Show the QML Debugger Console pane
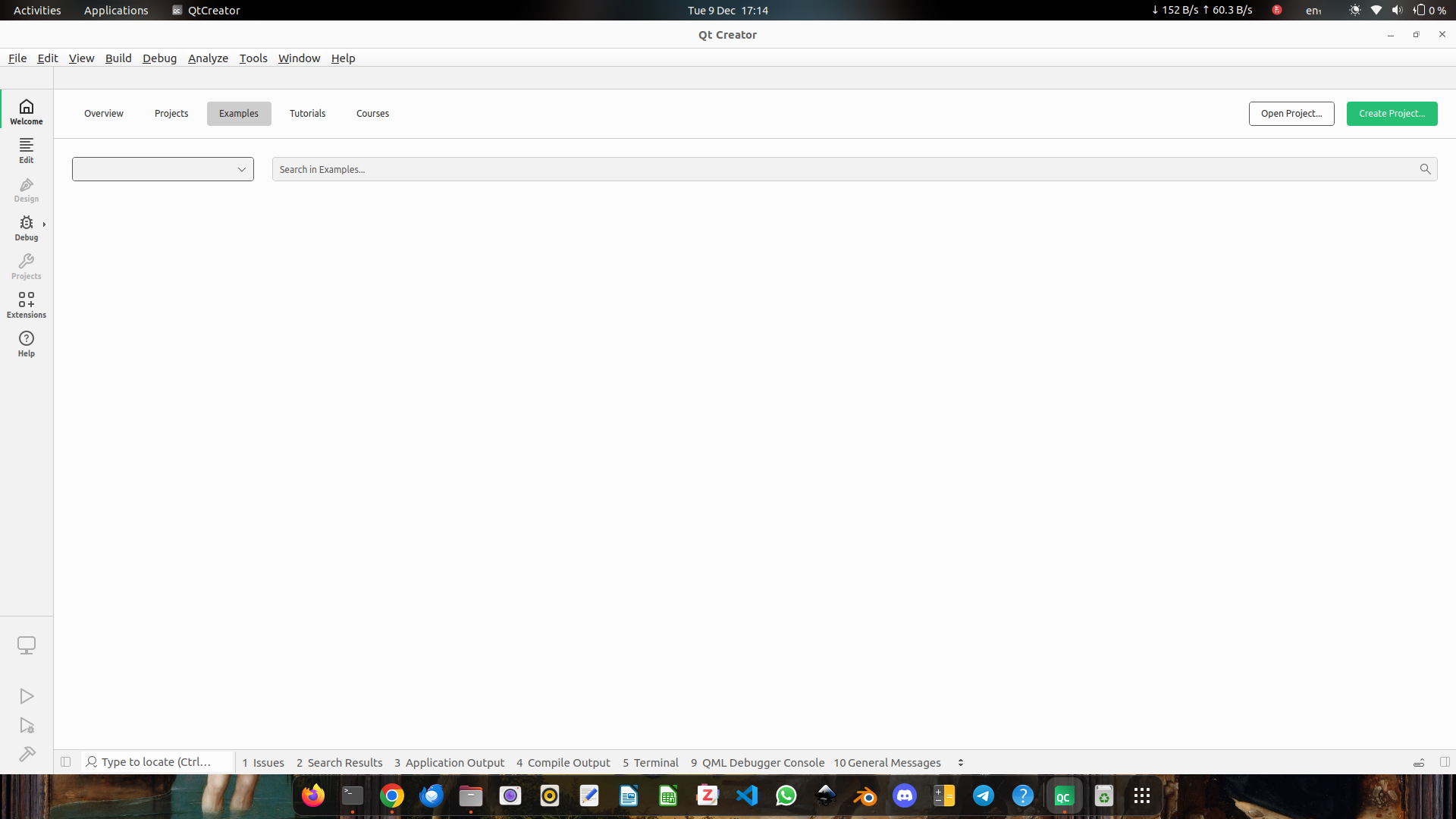This screenshot has width=1456, height=819. [x=758, y=763]
